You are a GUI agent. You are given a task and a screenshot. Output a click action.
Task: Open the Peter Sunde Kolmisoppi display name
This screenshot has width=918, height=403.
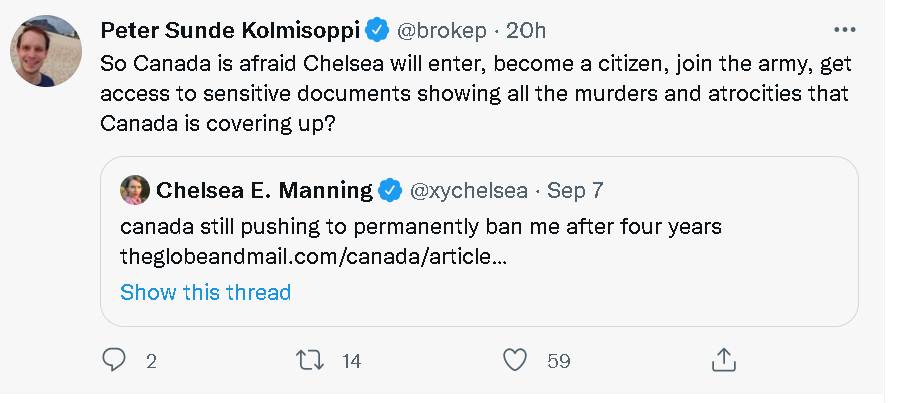coord(230,31)
